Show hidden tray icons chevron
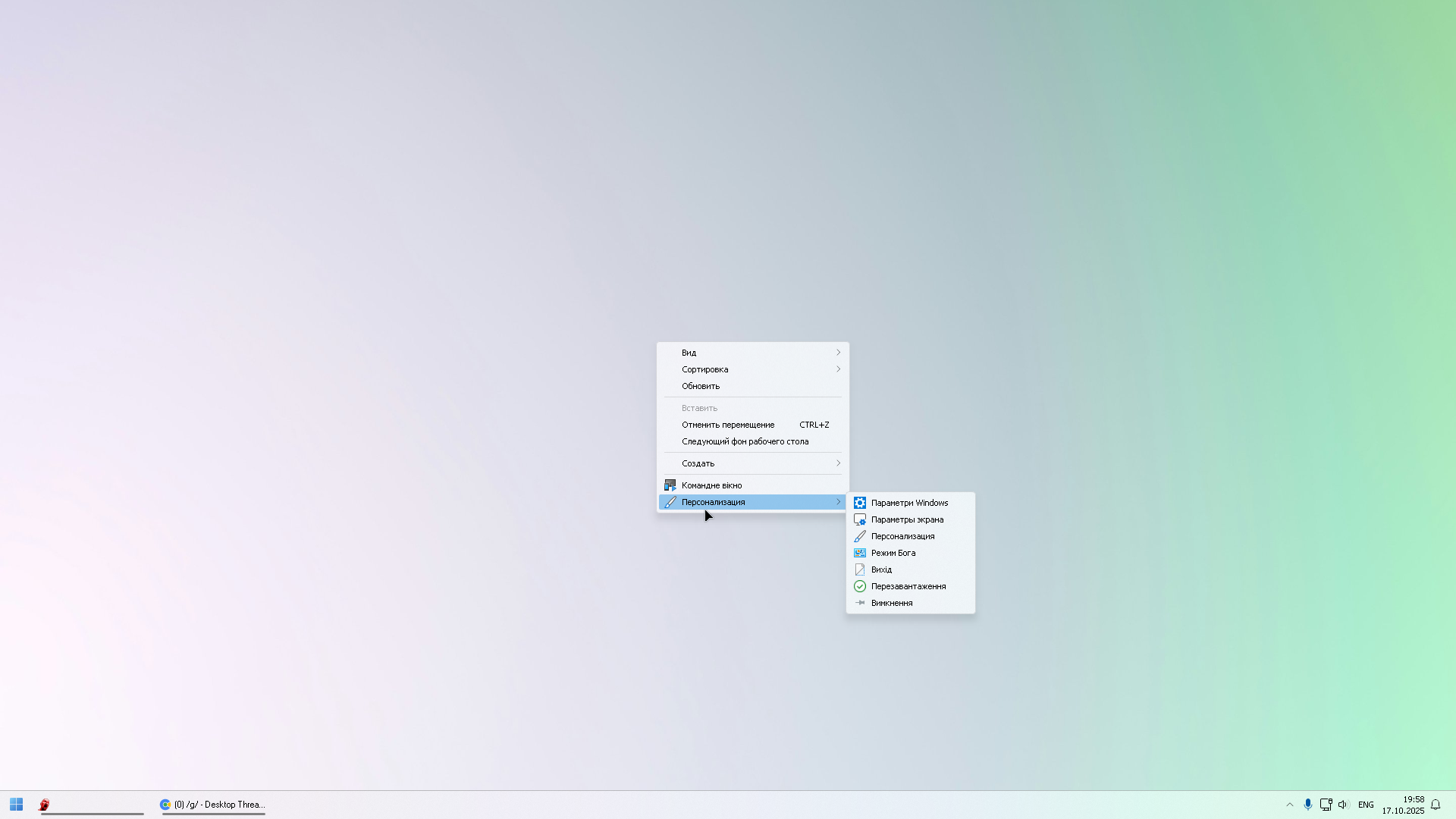Image resolution: width=1456 pixels, height=819 pixels. [1289, 805]
